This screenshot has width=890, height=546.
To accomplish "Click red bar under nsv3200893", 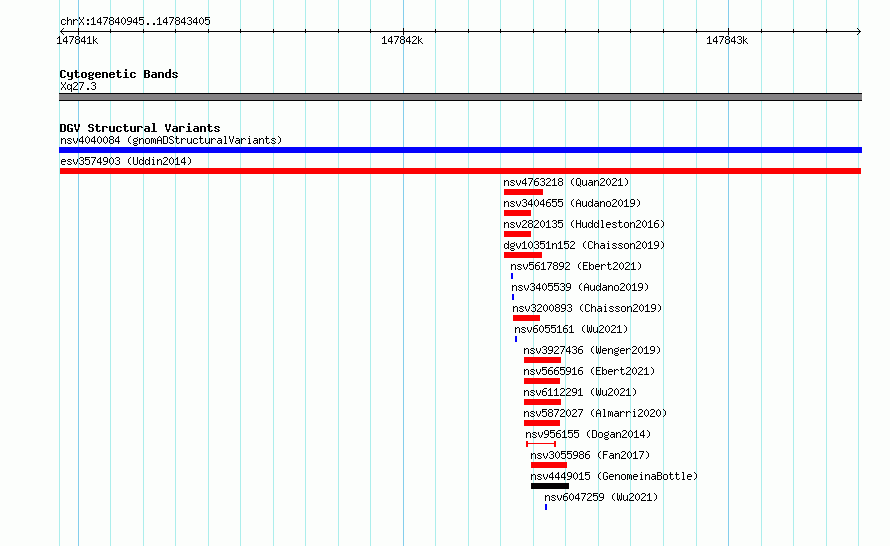I will pyautogui.click(x=526, y=318).
